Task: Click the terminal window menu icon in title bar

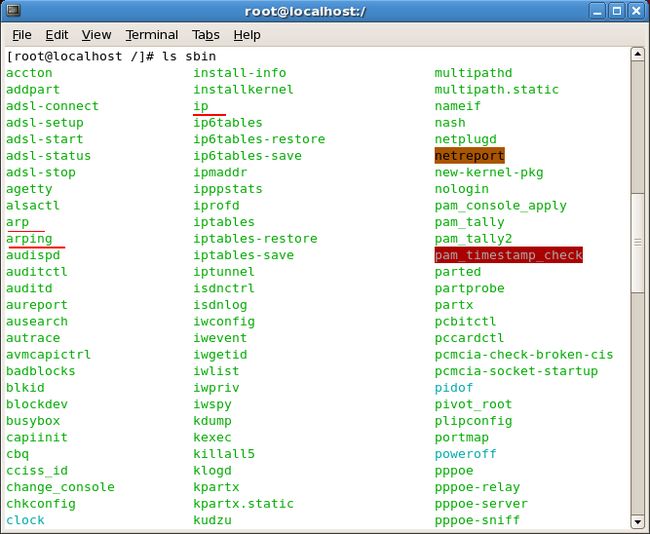Action: [13, 10]
